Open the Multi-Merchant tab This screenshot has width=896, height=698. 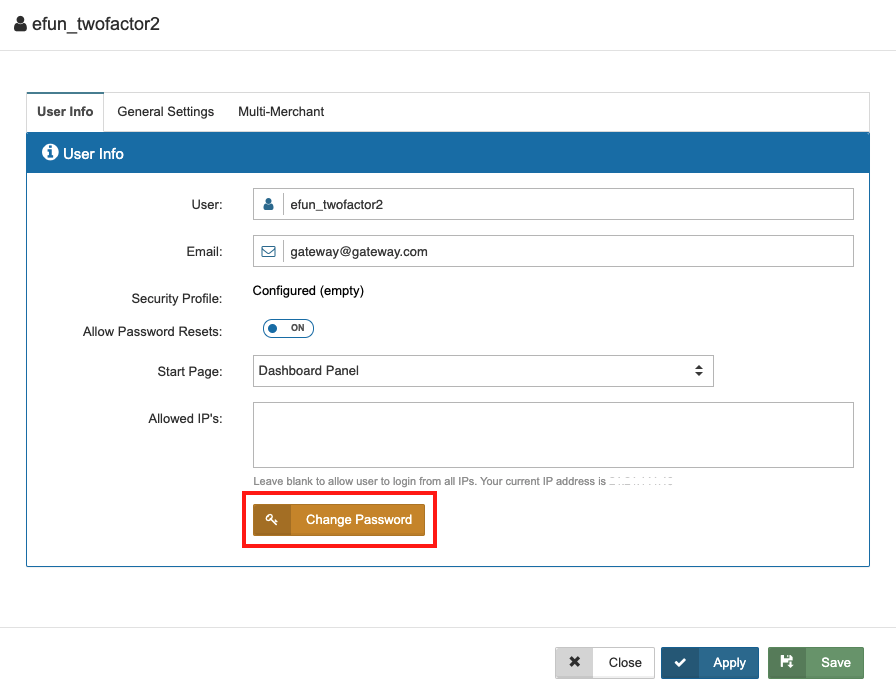281,112
